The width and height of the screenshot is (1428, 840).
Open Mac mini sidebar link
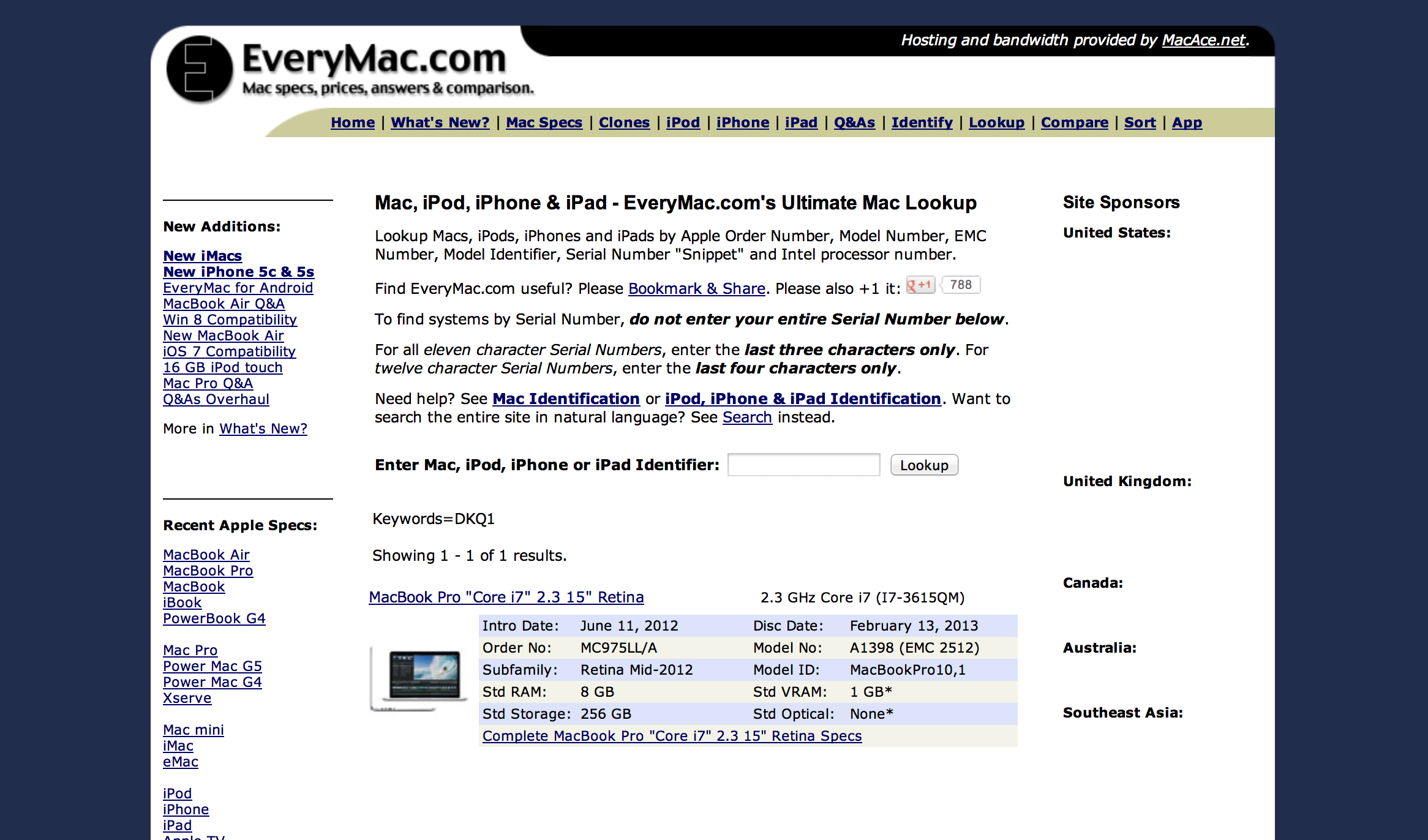tap(193, 730)
